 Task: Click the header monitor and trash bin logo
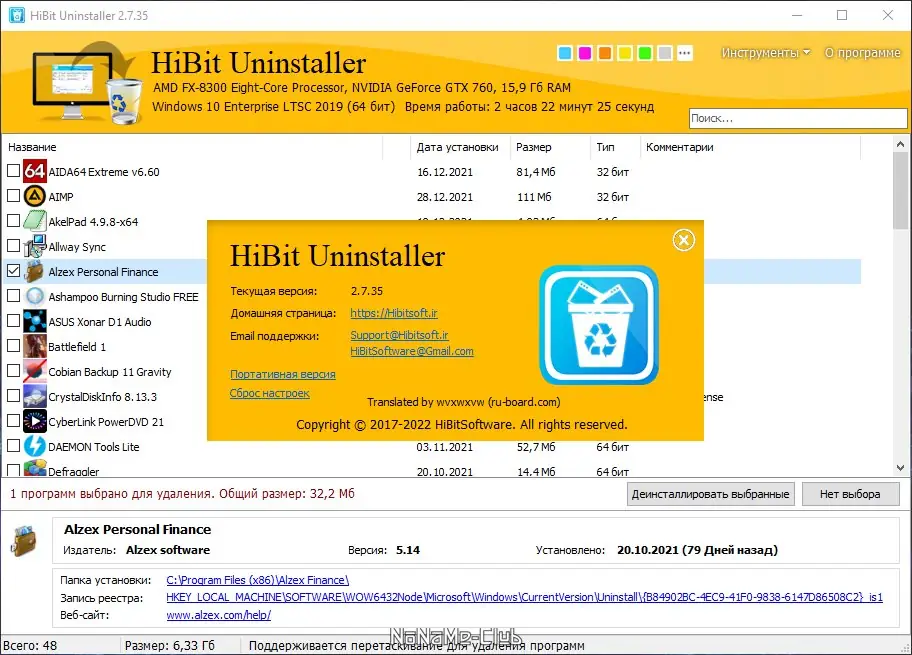click(x=87, y=83)
